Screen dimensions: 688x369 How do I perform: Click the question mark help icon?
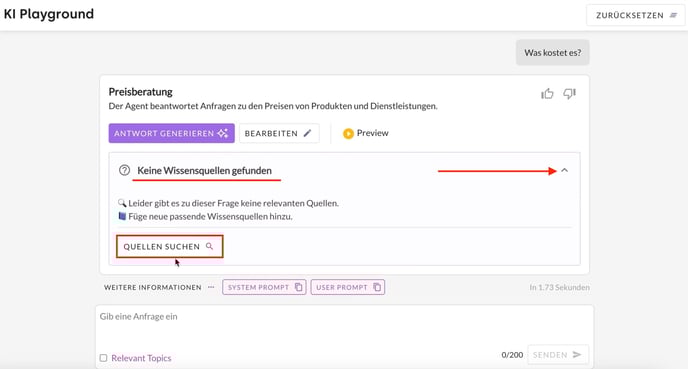pos(125,170)
